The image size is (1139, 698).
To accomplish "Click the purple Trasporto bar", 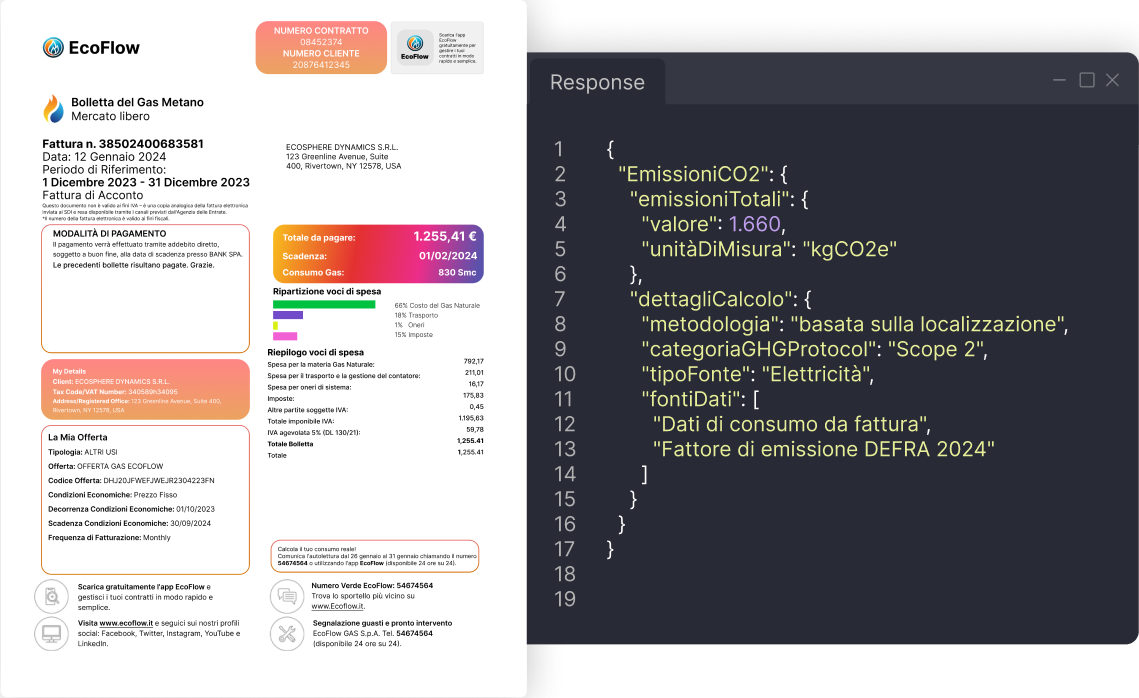I will pos(288,315).
